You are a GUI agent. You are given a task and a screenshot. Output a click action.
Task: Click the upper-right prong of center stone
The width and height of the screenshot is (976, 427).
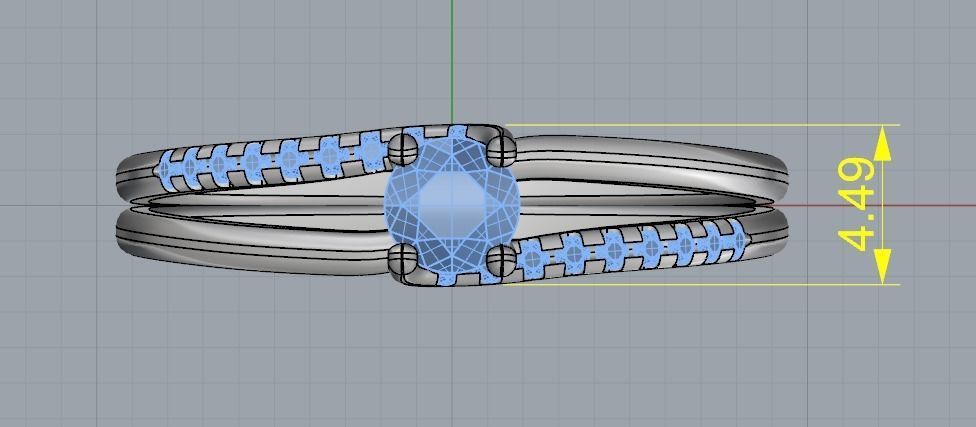pyautogui.click(x=502, y=149)
